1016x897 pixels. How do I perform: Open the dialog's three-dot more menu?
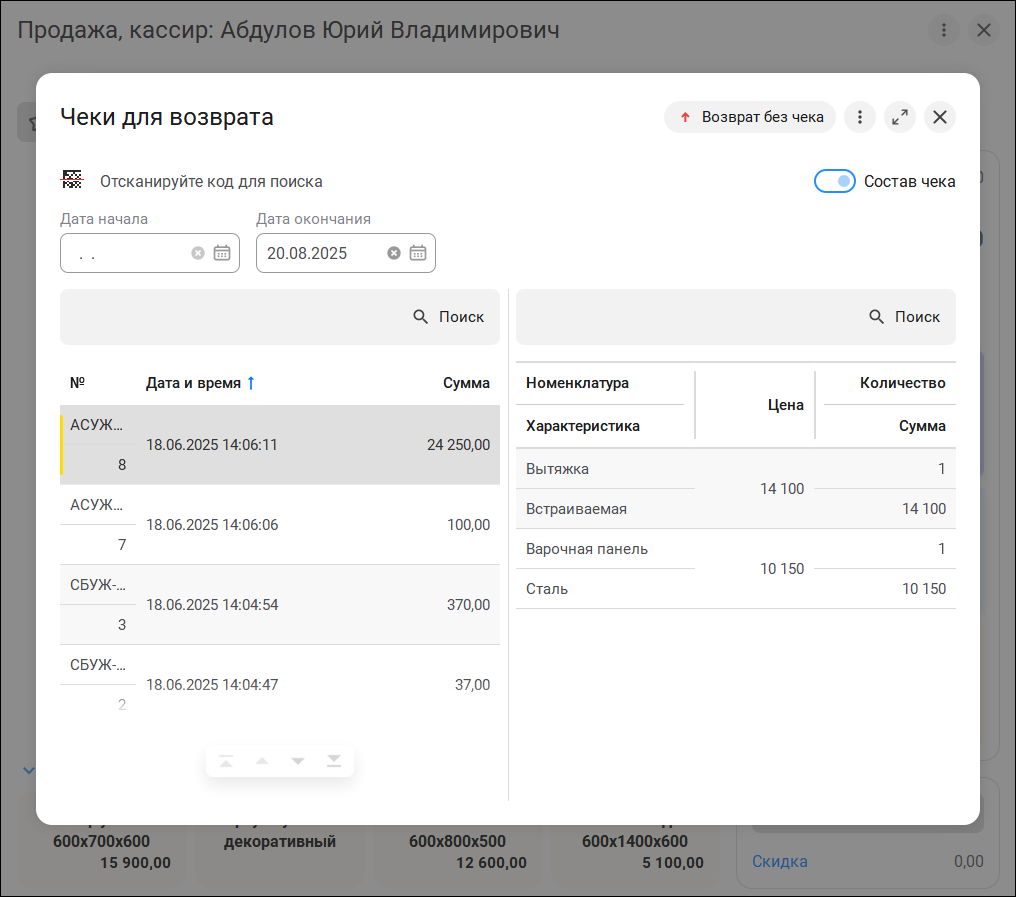860,117
